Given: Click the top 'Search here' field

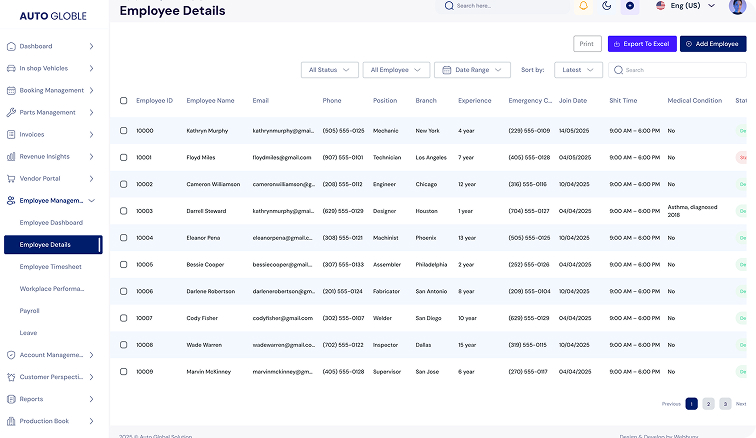Looking at the screenshot, I should (x=502, y=6).
